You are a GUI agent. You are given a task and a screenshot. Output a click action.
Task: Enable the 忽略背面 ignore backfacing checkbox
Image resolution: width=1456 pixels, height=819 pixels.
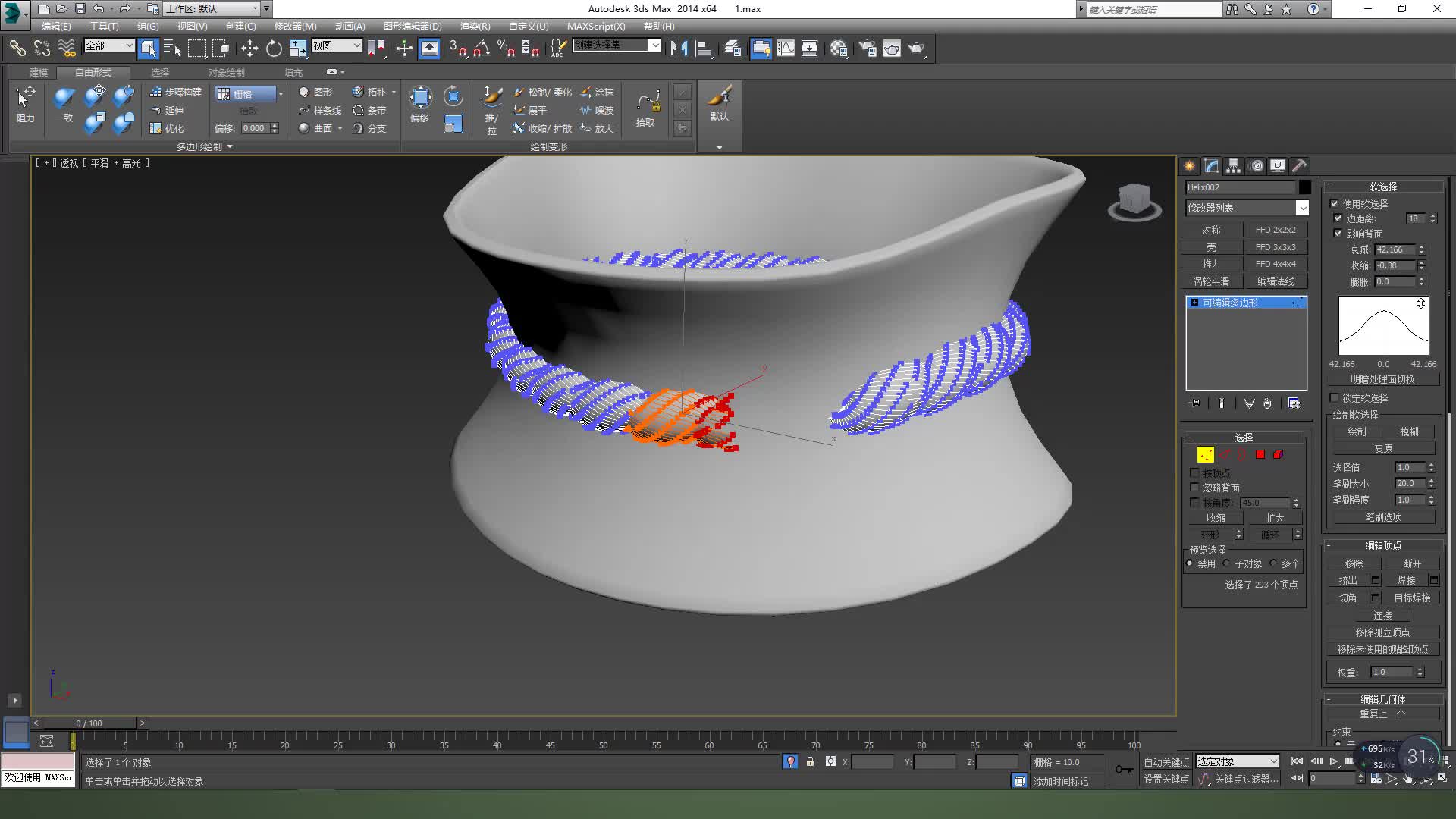[x=1195, y=488]
